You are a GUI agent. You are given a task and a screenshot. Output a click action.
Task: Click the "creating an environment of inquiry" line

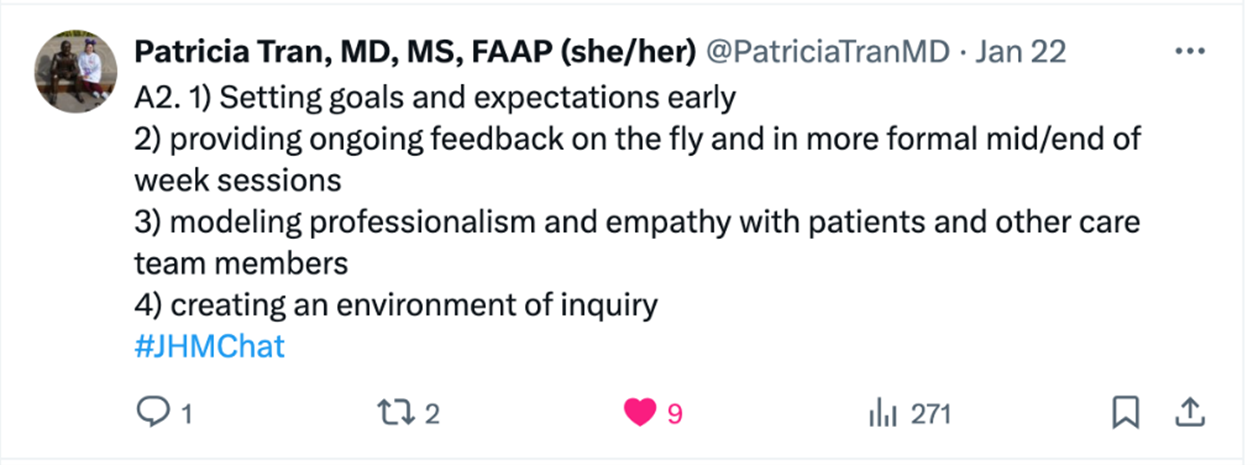396,304
